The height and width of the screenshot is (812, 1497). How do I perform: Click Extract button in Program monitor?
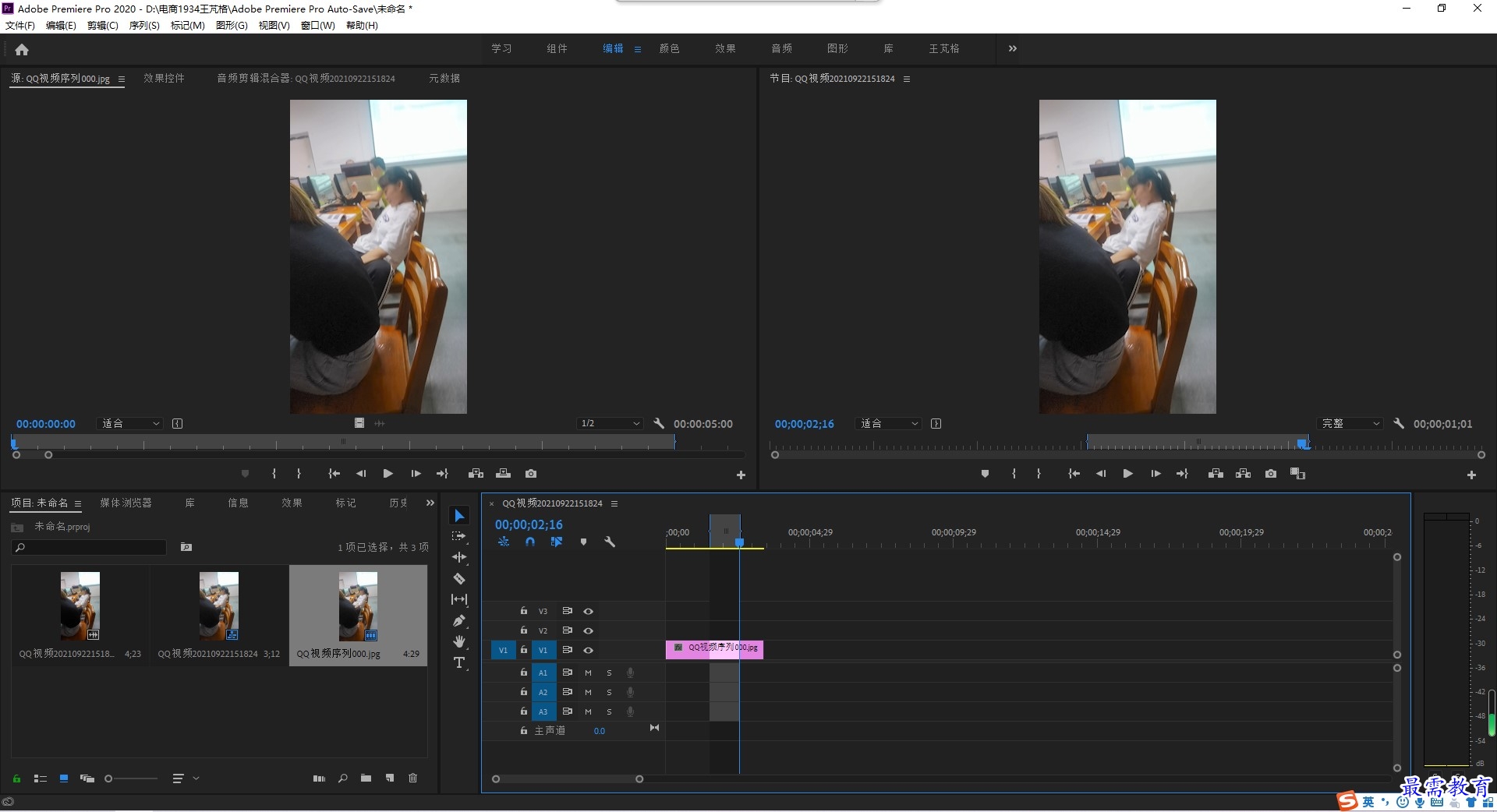coord(1244,474)
